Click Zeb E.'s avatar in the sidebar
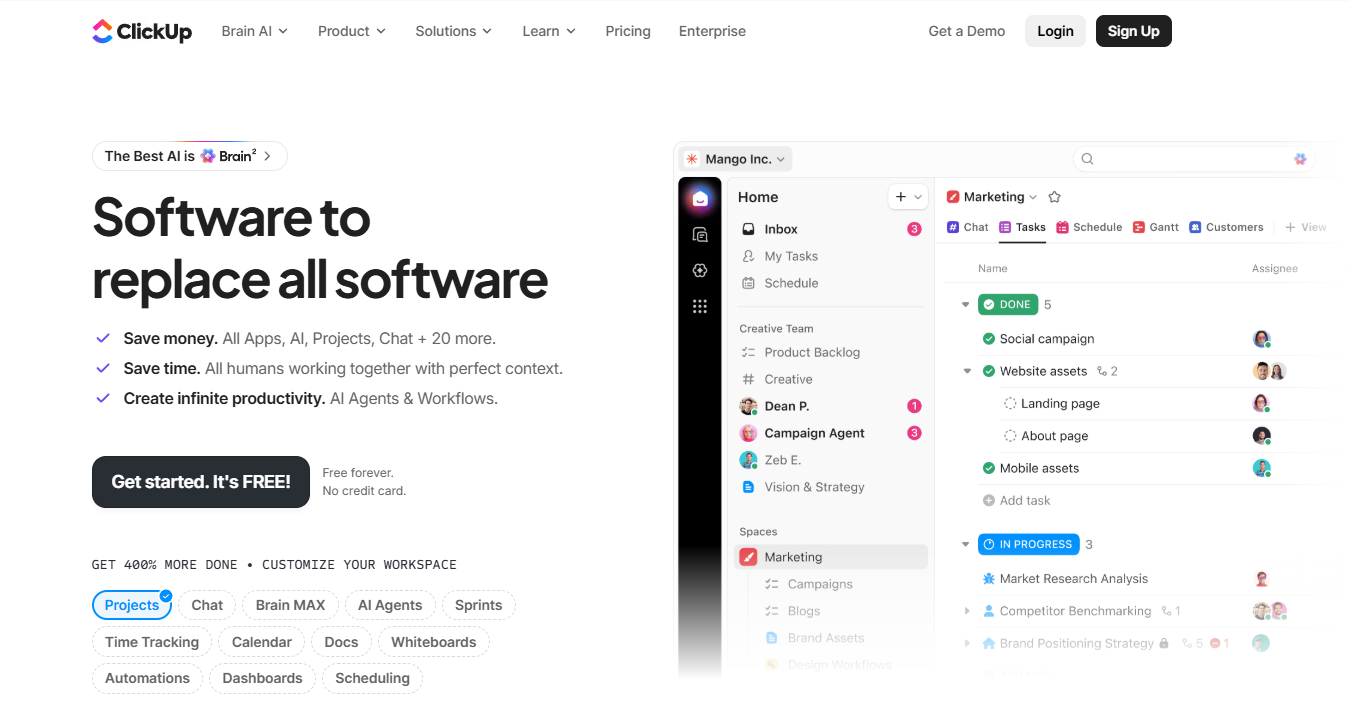 [748, 460]
